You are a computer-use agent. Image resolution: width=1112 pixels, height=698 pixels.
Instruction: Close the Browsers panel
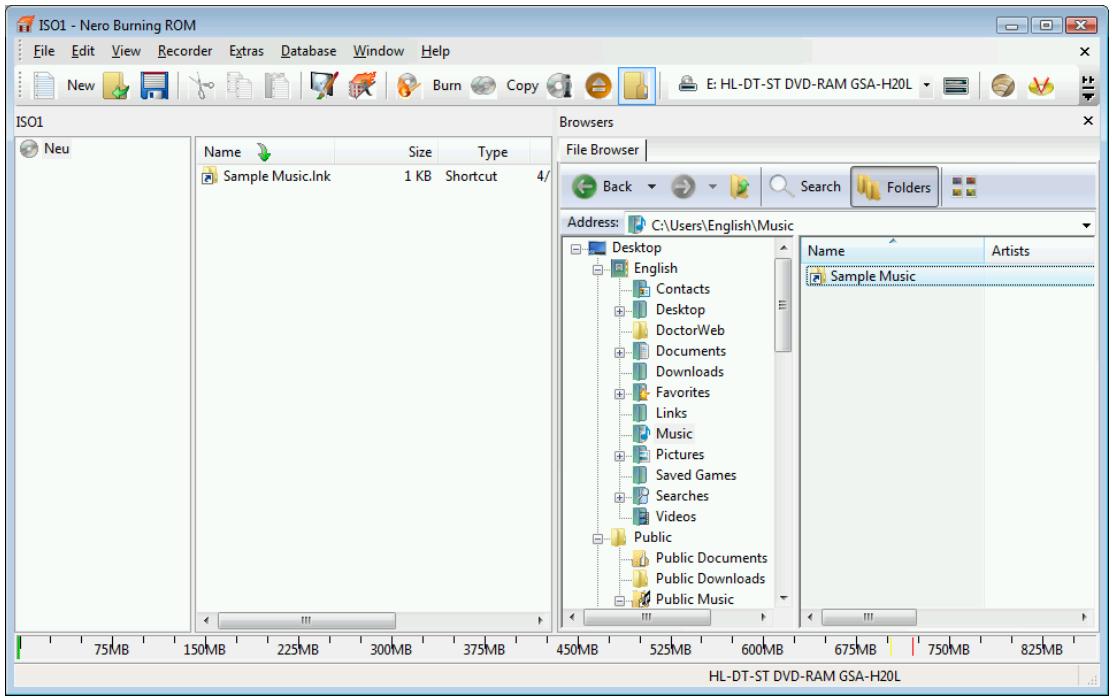(x=1088, y=121)
